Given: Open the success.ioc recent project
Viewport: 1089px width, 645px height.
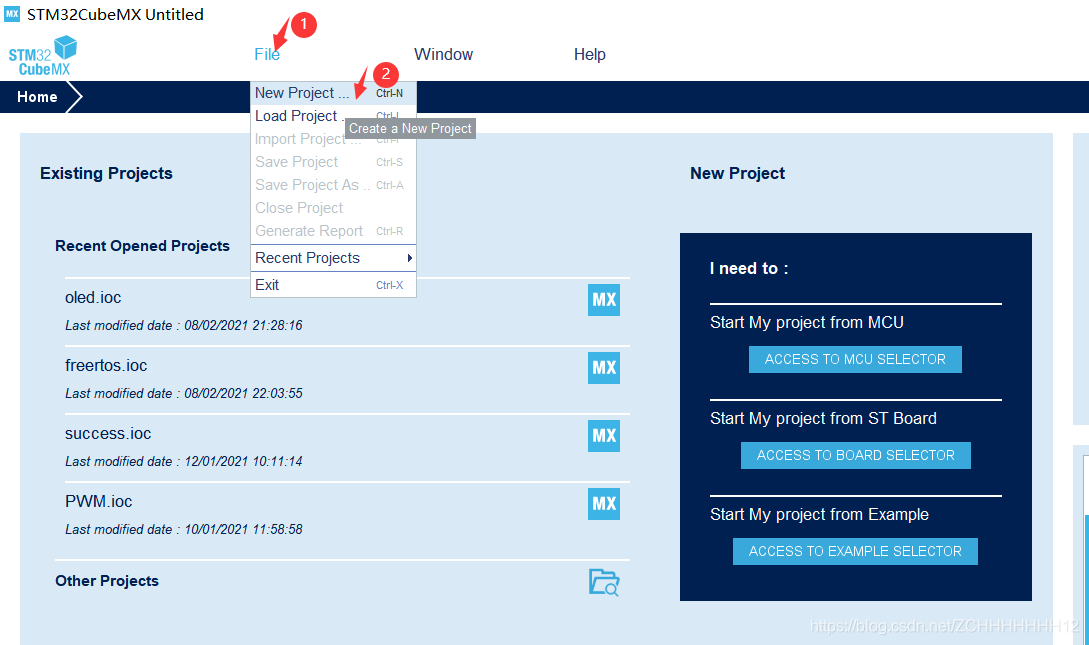Looking at the screenshot, I should click(108, 433).
